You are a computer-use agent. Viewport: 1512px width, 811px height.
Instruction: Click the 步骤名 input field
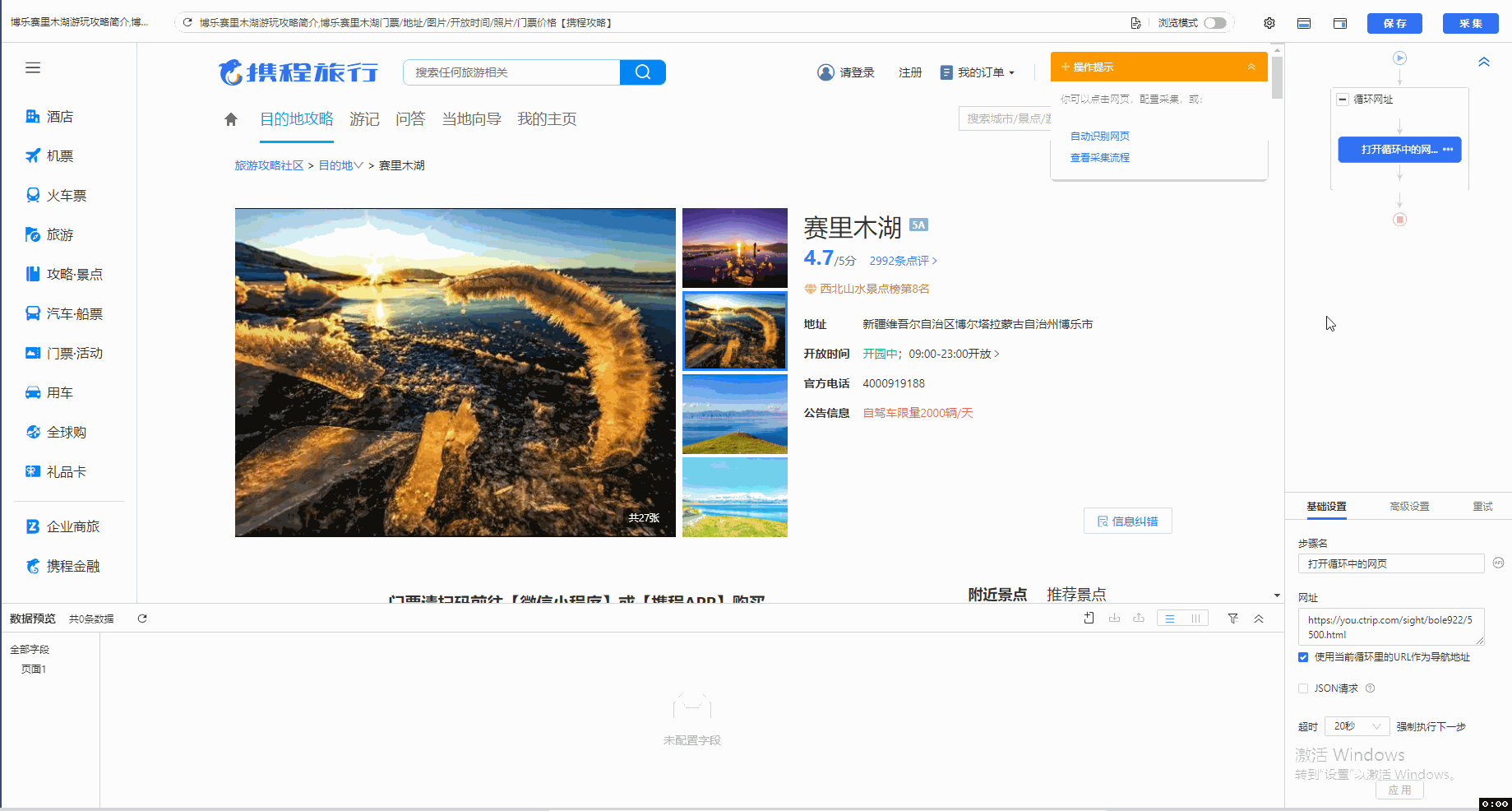click(x=1391, y=563)
